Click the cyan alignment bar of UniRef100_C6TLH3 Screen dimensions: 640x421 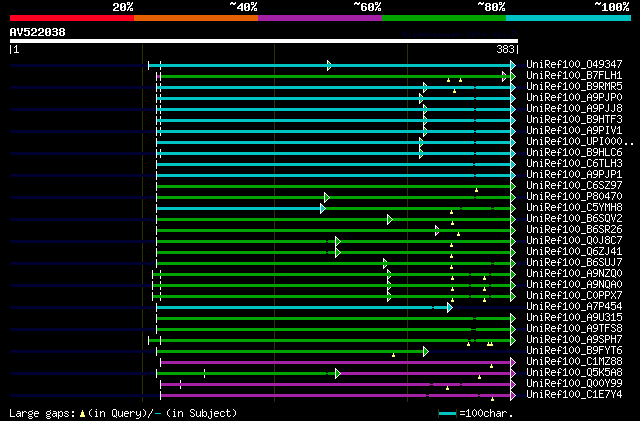click(x=334, y=165)
